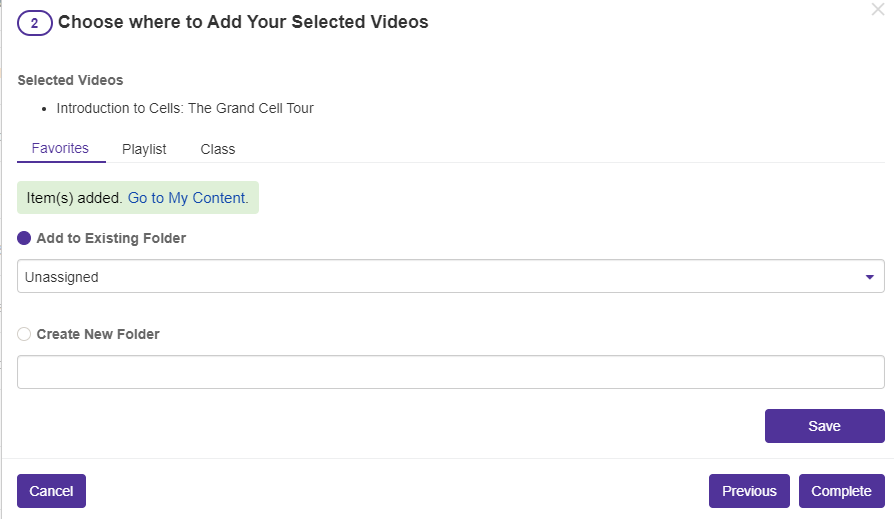This screenshot has width=894, height=519.
Task: Go to the Class tab
Action: pos(217,149)
